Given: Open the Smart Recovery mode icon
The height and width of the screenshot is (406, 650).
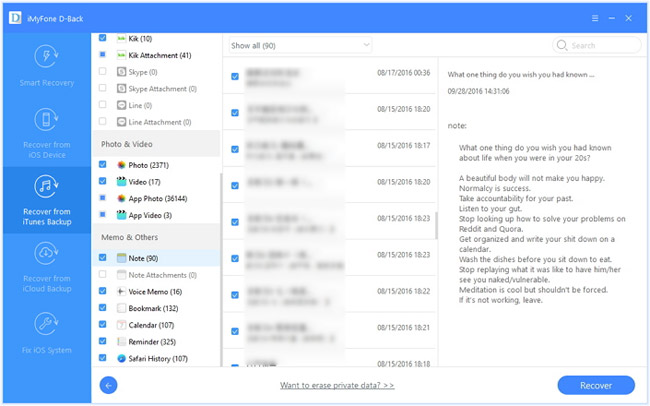Looking at the screenshot, I should (x=46, y=56).
